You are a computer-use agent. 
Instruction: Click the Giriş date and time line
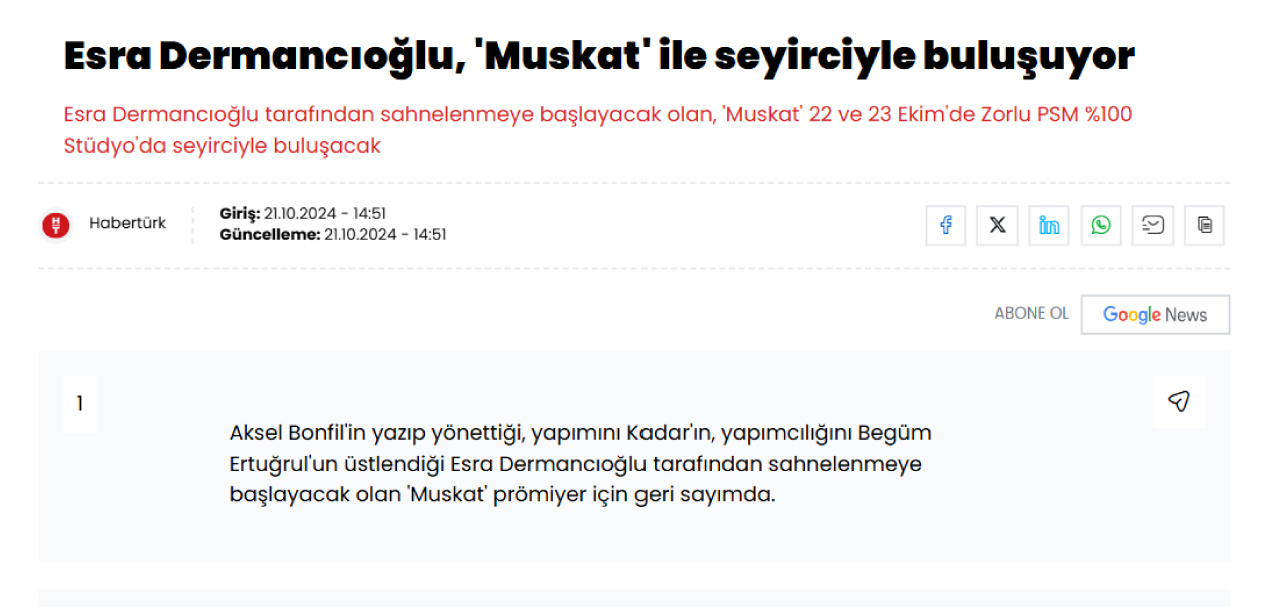coord(303,213)
